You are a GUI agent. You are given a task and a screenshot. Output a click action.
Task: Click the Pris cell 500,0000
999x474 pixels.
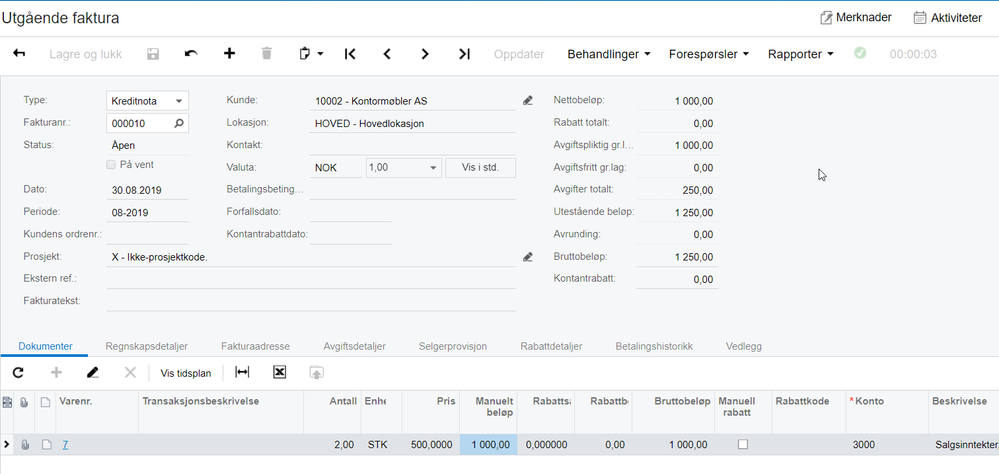pos(431,445)
